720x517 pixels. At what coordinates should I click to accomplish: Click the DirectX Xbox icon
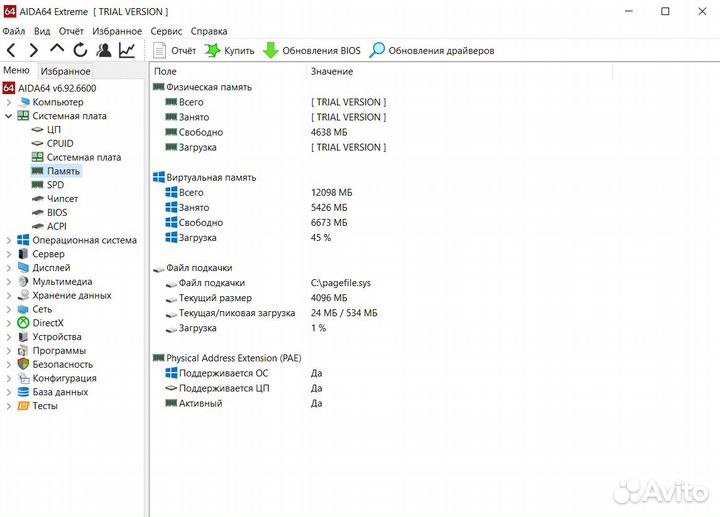click(23, 323)
